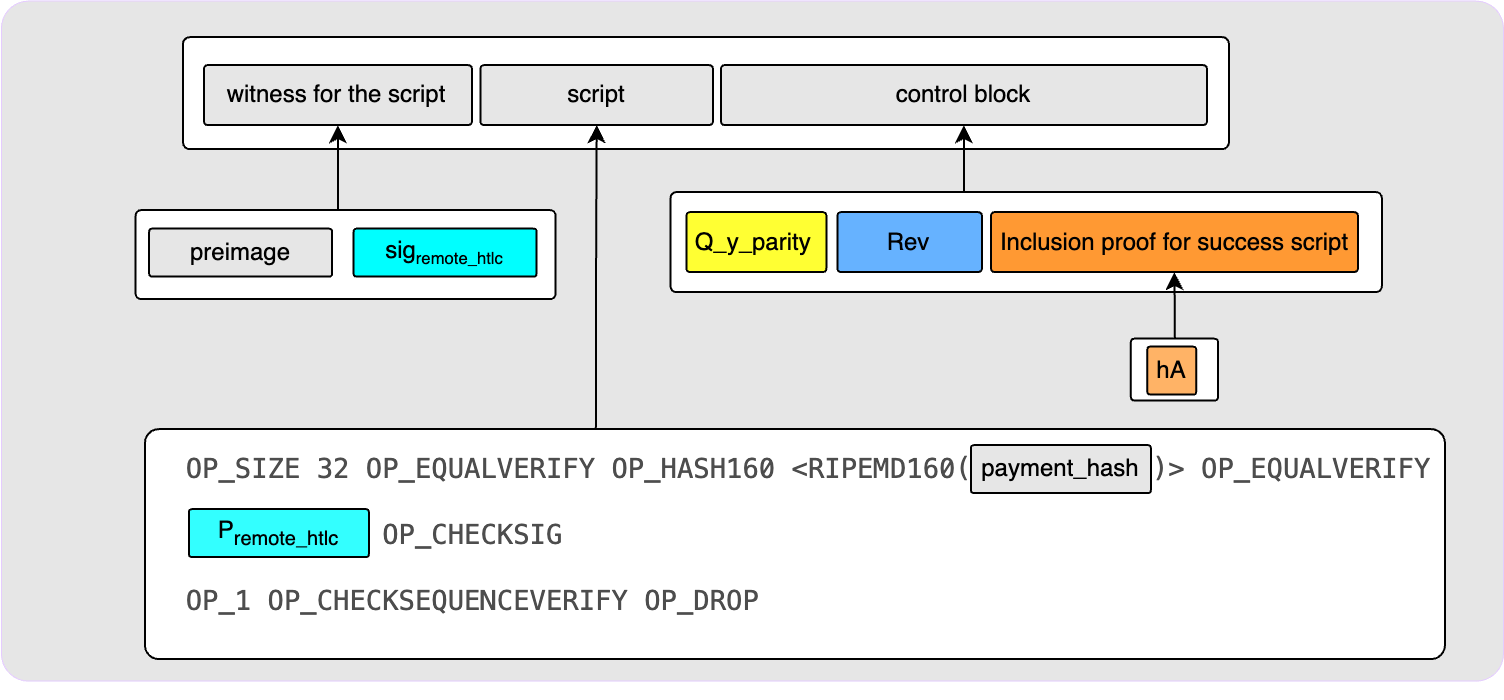This screenshot has height=700, width=1504.
Task: Click the cyan P remote_htlc key box
Action: (279, 533)
